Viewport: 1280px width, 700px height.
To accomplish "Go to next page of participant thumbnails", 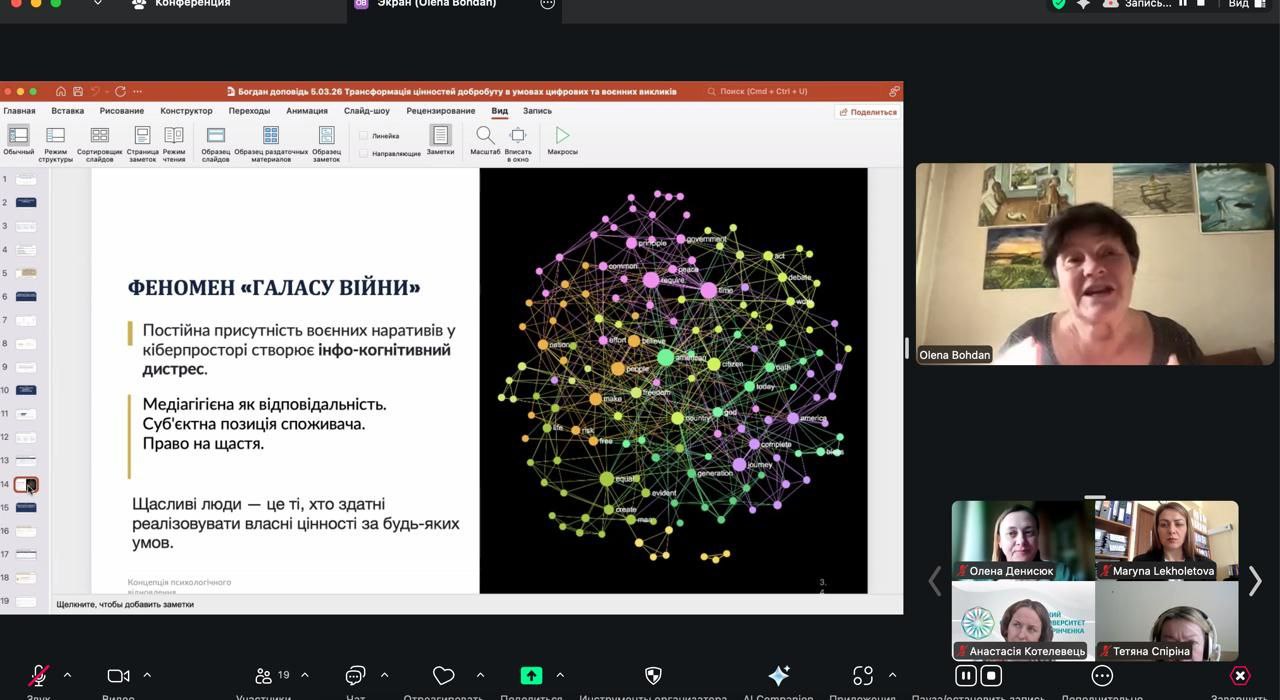I will click(x=1255, y=581).
